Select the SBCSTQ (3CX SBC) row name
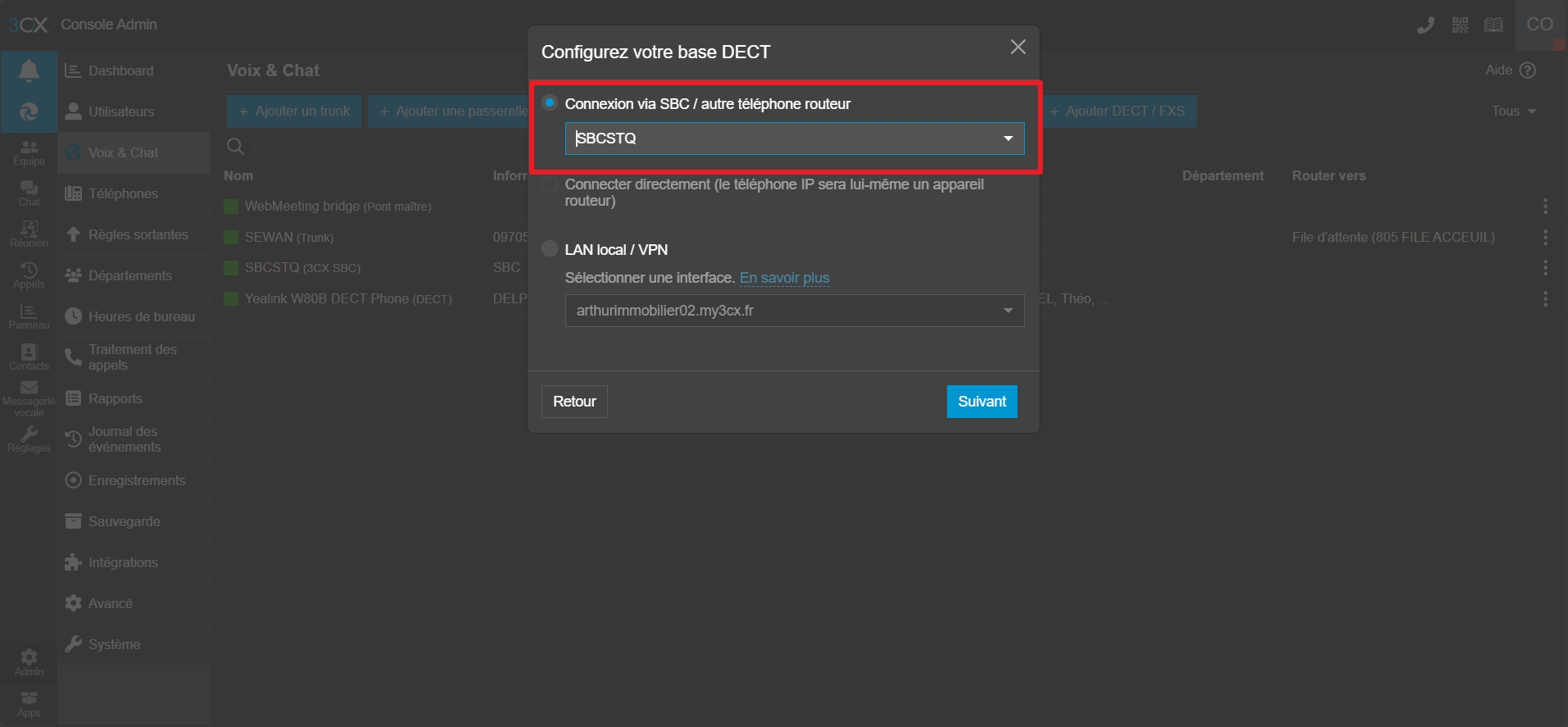The image size is (1568, 727). (x=302, y=268)
